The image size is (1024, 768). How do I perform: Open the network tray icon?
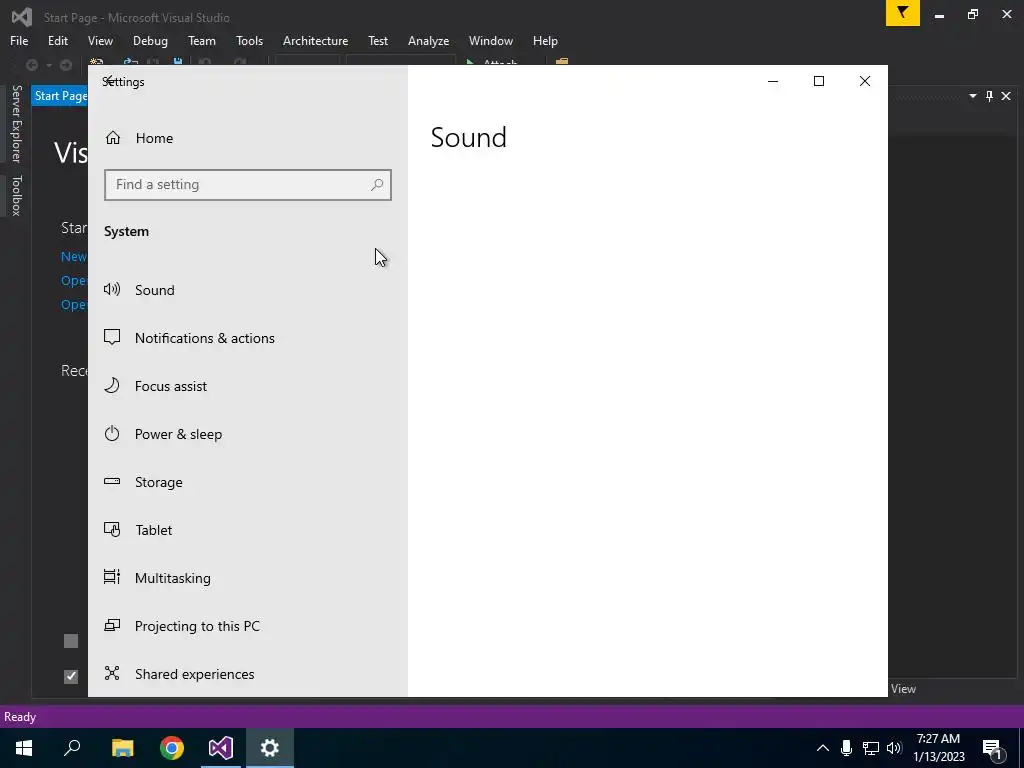871,748
